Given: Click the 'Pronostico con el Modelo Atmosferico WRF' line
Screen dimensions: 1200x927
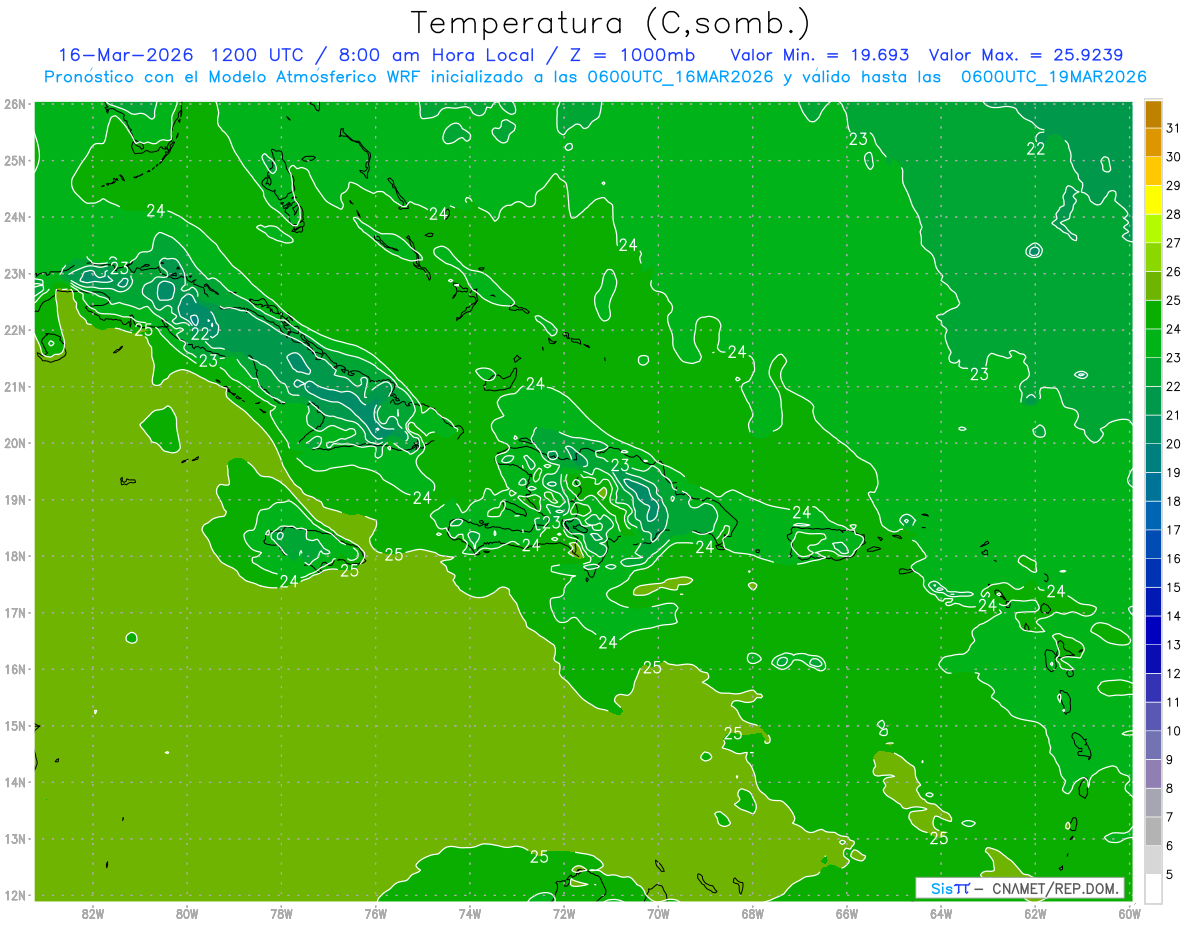Looking at the screenshot, I should 235,77.
